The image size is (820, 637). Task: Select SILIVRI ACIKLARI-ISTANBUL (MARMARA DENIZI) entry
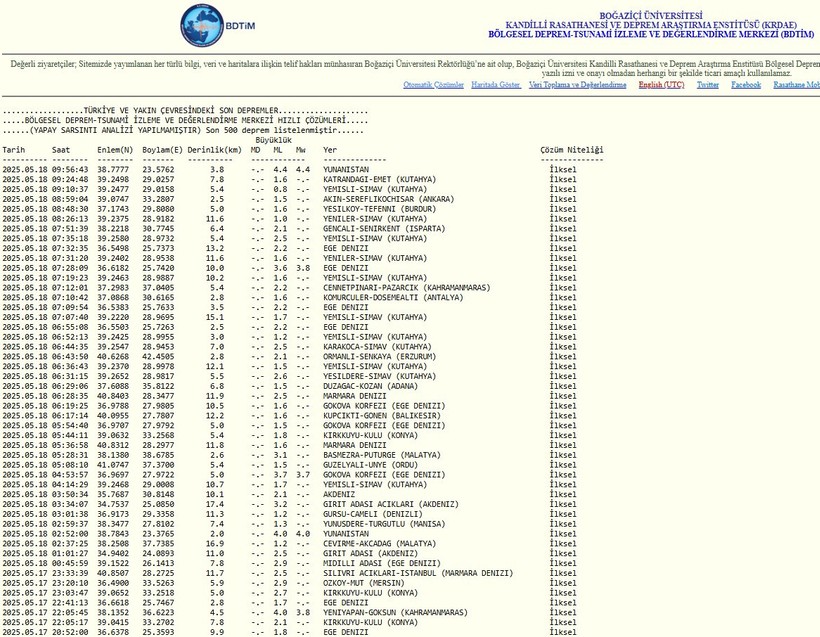[x=418, y=573]
